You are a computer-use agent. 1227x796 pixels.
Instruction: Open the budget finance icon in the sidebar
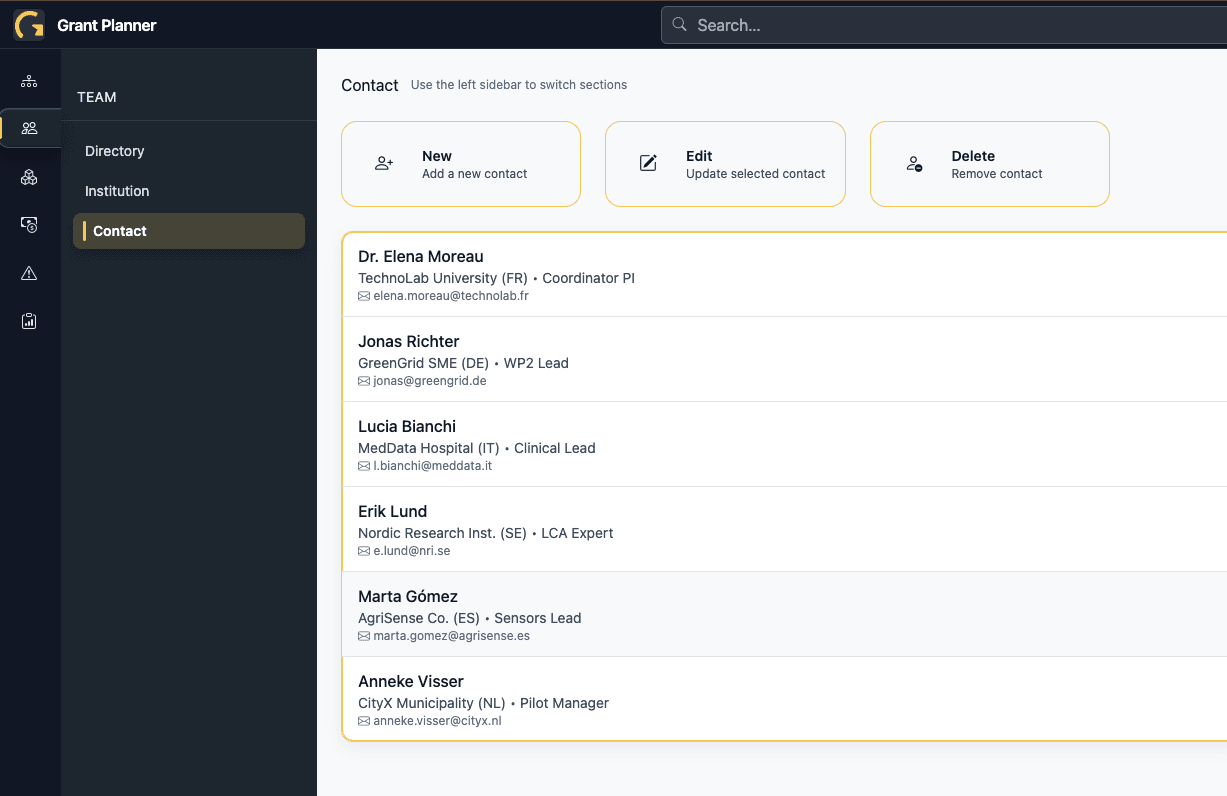(x=30, y=225)
